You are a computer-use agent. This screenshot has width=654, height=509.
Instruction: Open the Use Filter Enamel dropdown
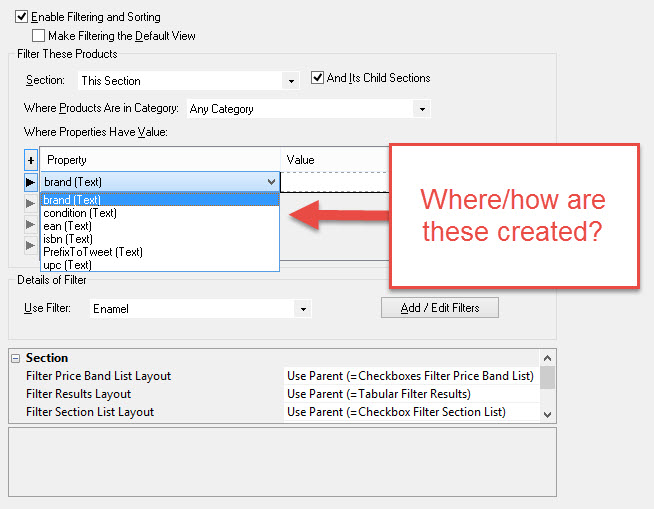(x=302, y=310)
